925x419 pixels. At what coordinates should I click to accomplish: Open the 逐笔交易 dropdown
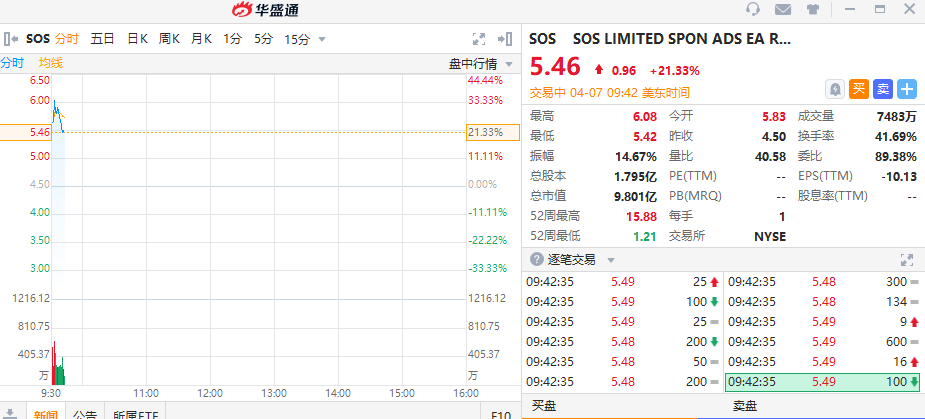(611, 260)
